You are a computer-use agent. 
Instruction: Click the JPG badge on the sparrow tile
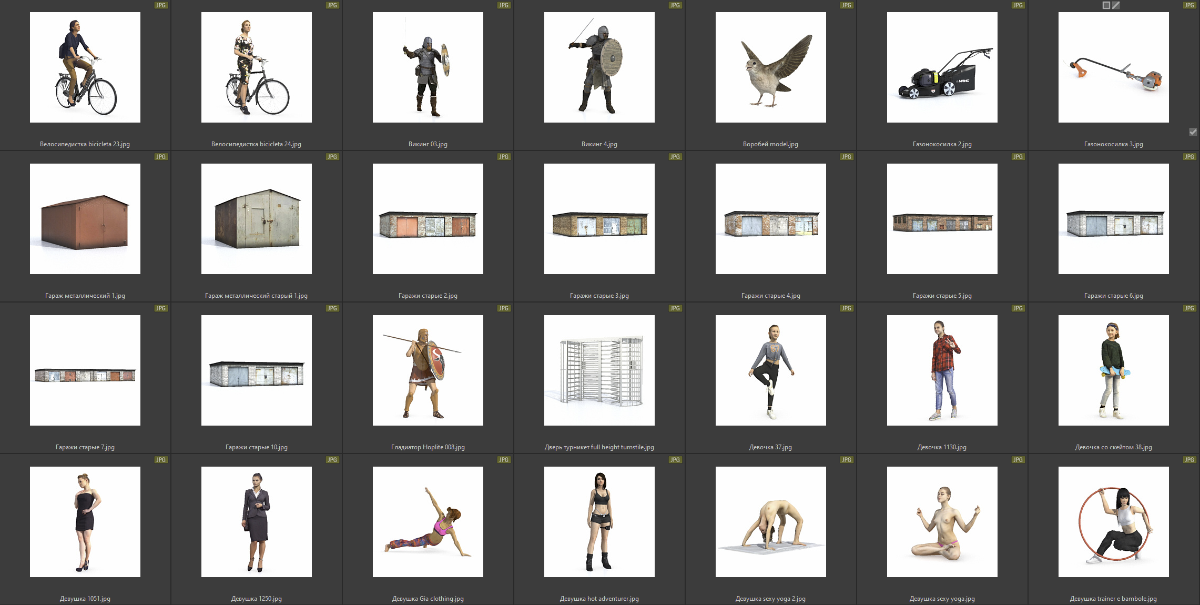tap(846, 6)
